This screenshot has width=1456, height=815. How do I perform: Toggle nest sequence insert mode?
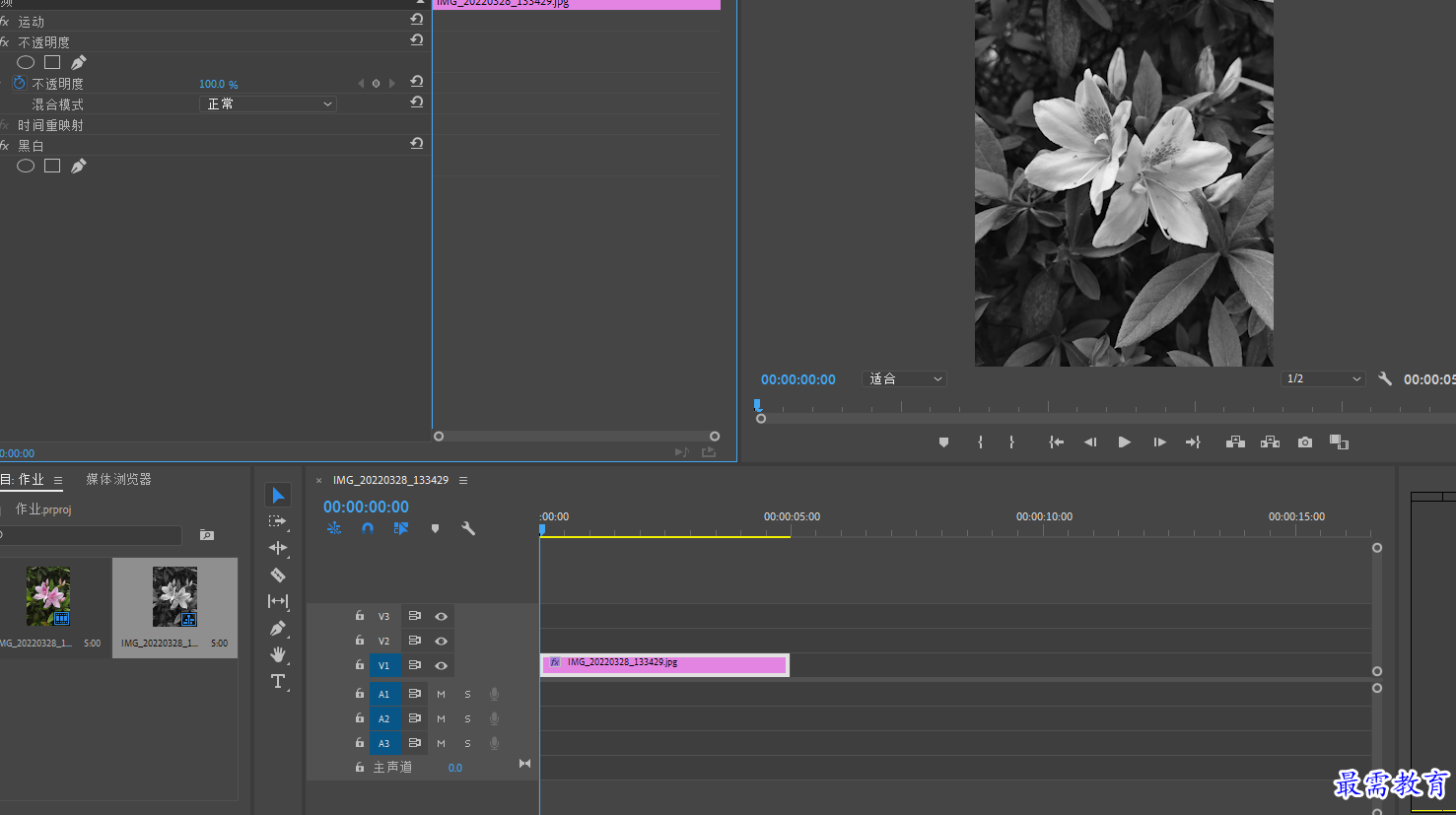coord(334,528)
